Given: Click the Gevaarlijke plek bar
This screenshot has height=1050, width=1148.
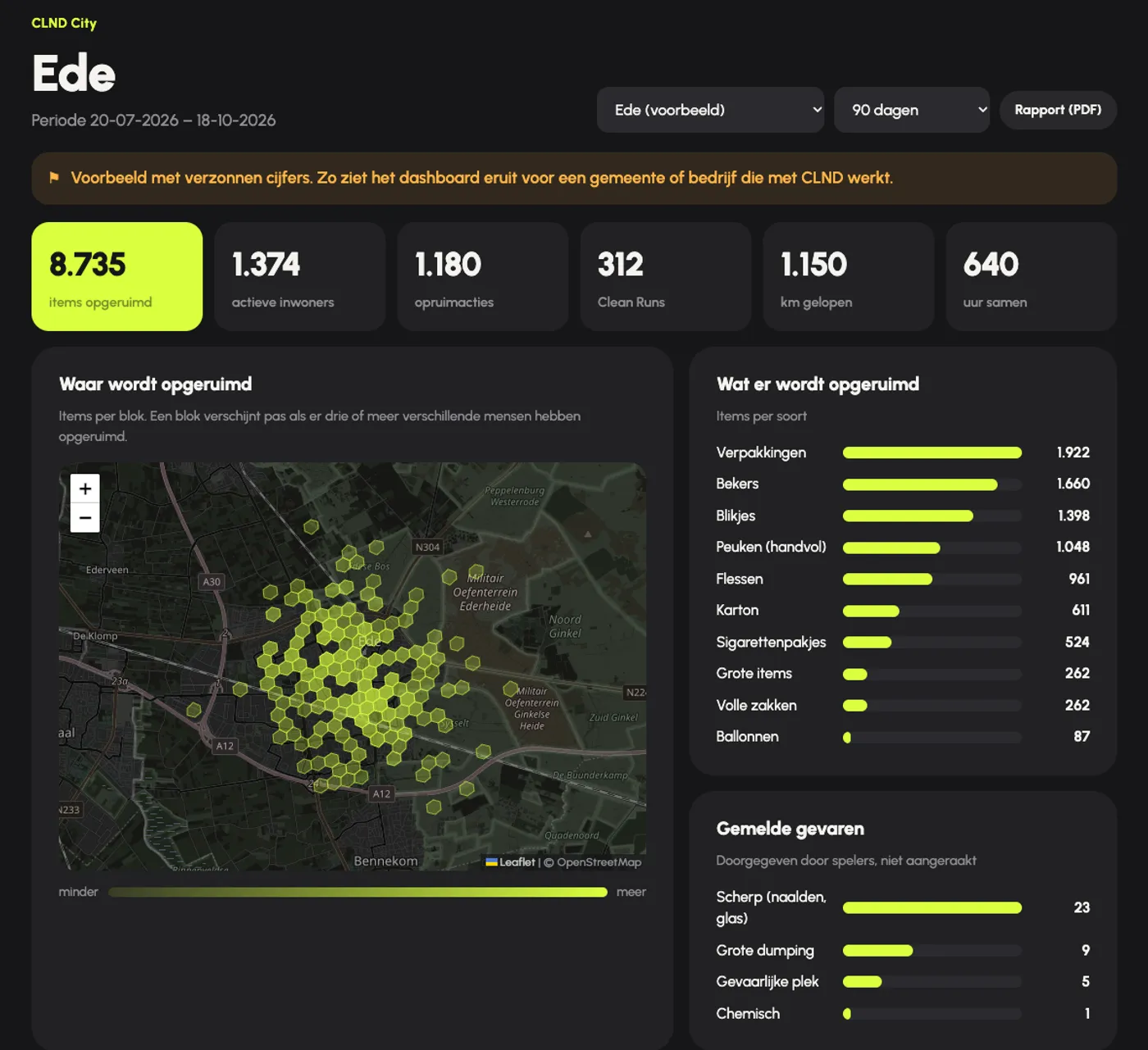Looking at the screenshot, I should click(932, 982).
